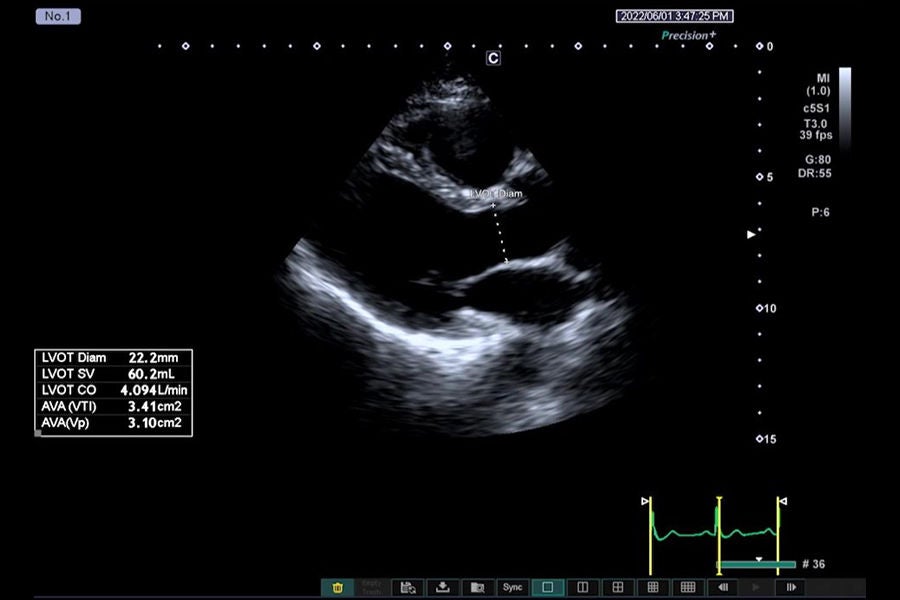
Task: Click the focus position arrow on depth scale
Action: [751, 234]
